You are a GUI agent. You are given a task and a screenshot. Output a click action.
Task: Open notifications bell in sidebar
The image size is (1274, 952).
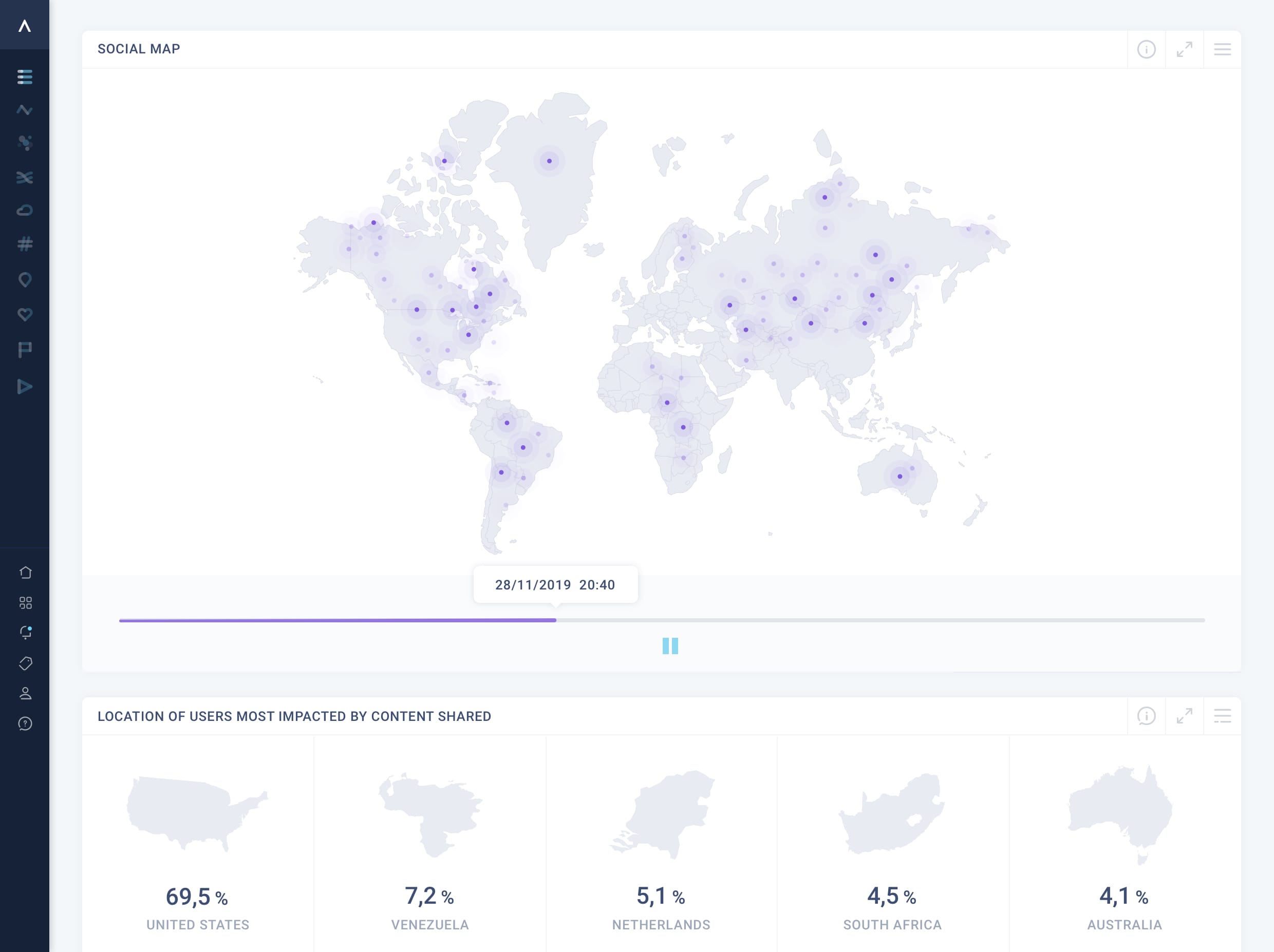(x=25, y=633)
